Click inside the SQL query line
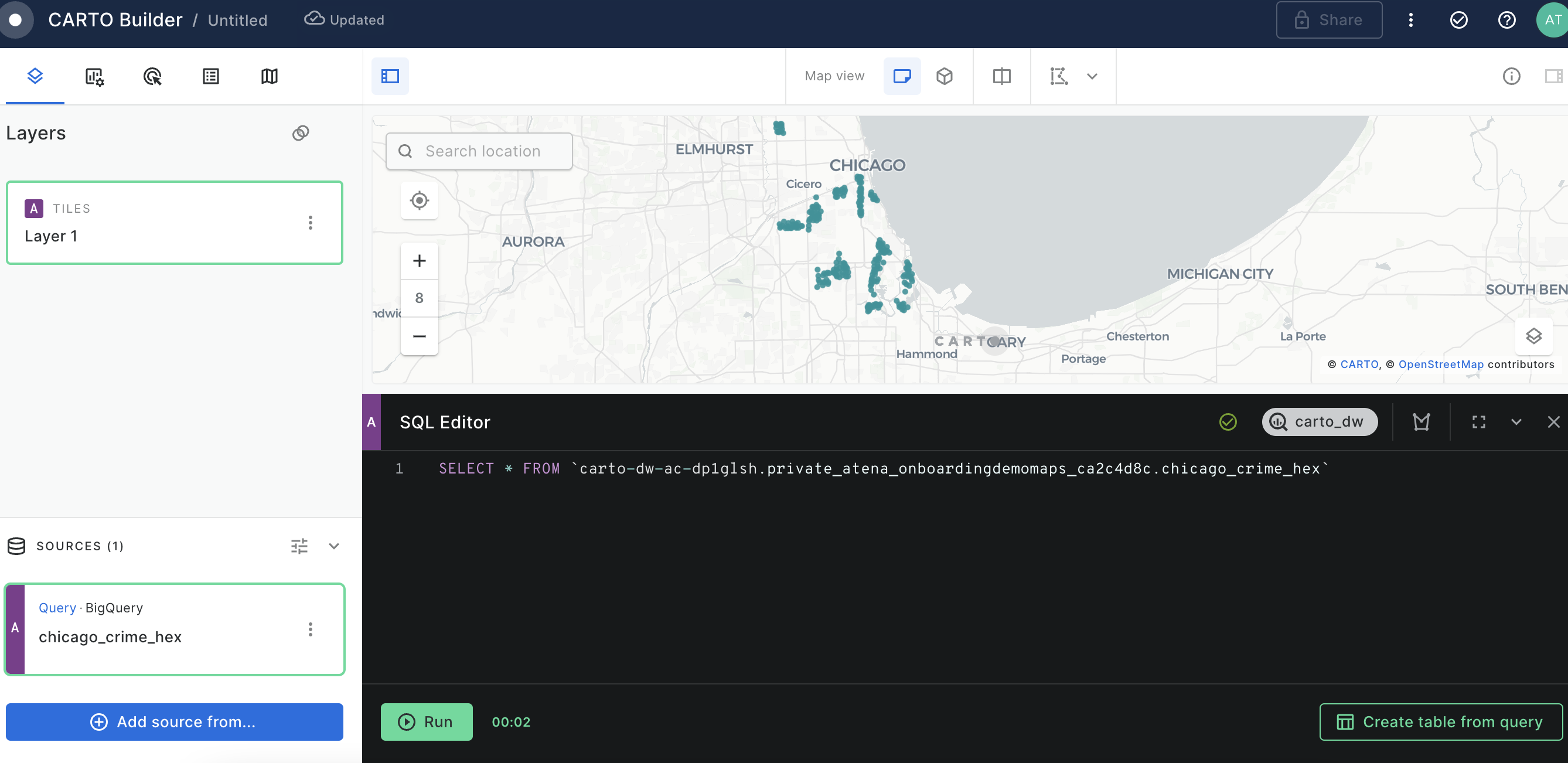The image size is (1568, 763). pos(883,468)
